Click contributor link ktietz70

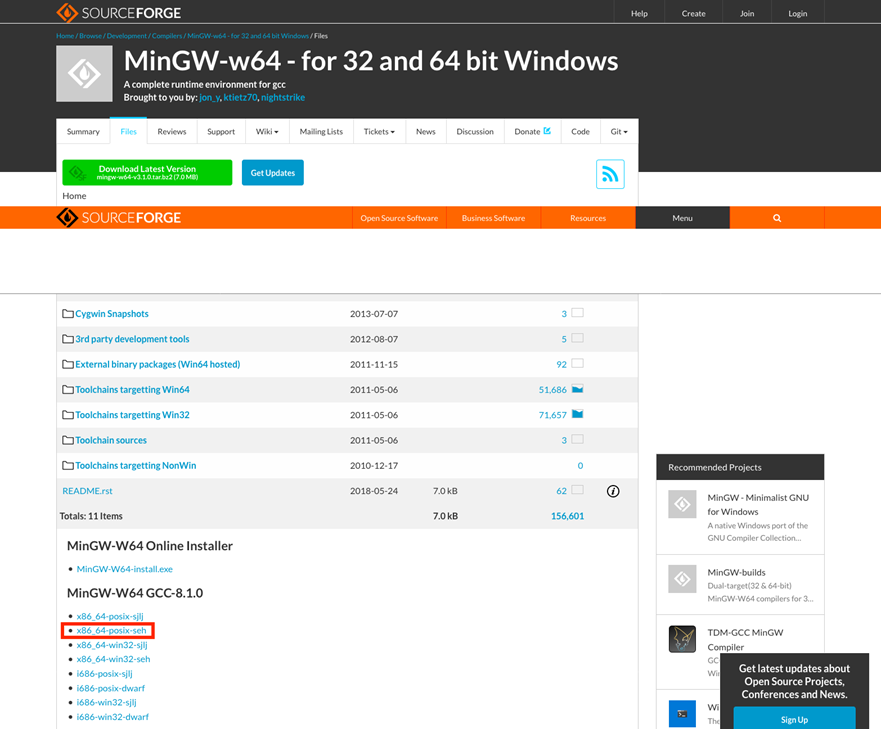point(240,97)
